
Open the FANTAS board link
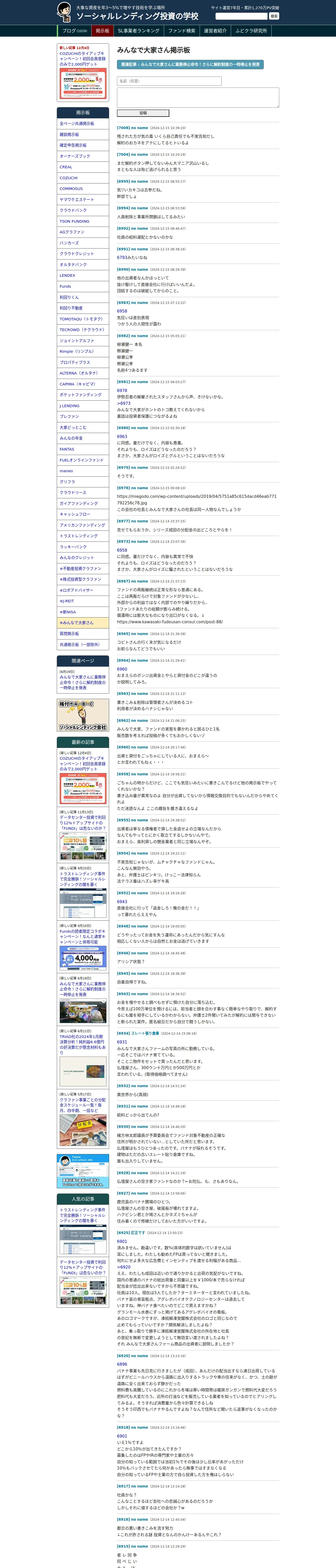[x=83, y=449]
